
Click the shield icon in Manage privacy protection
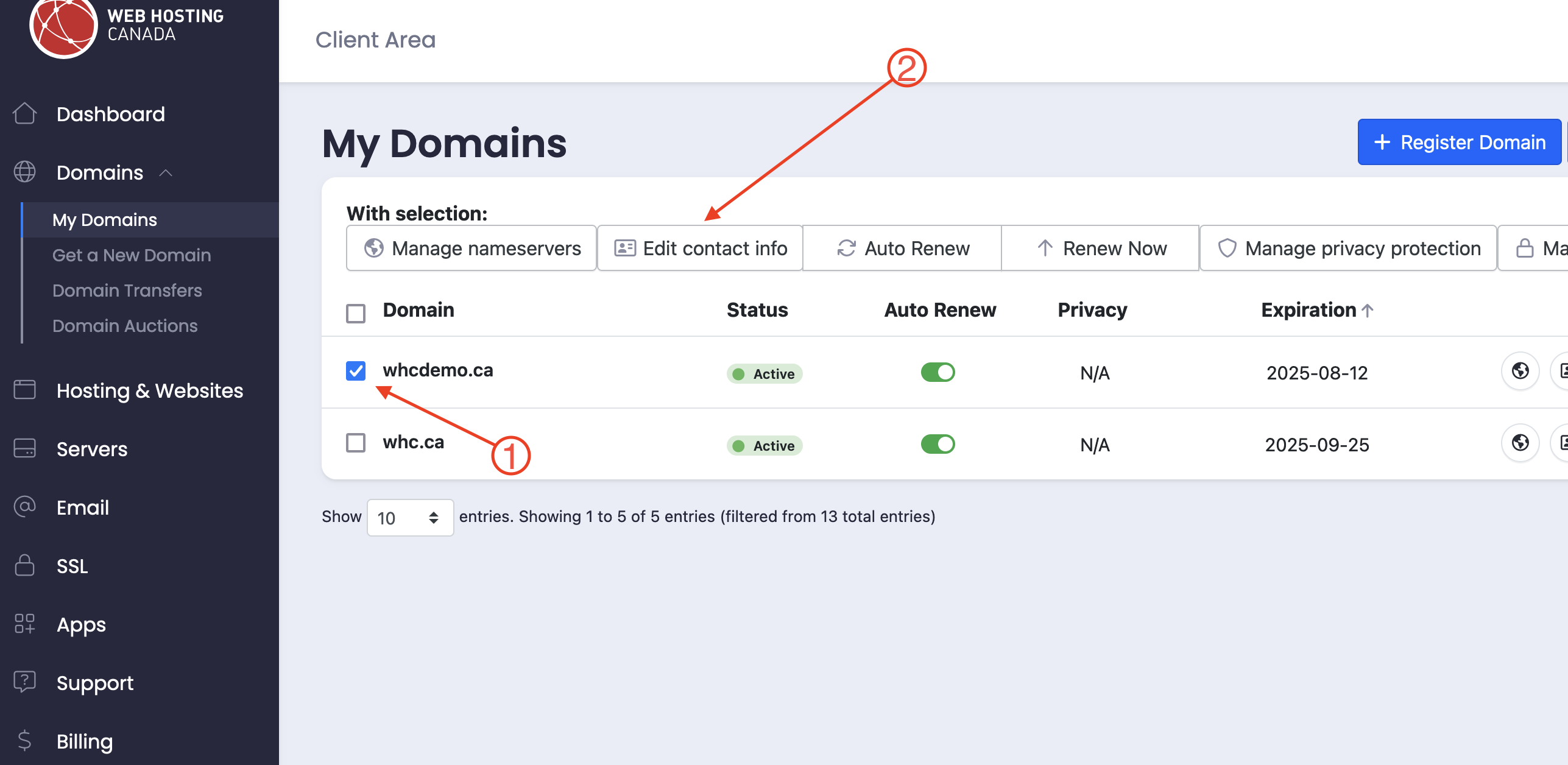tap(1227, 248)
